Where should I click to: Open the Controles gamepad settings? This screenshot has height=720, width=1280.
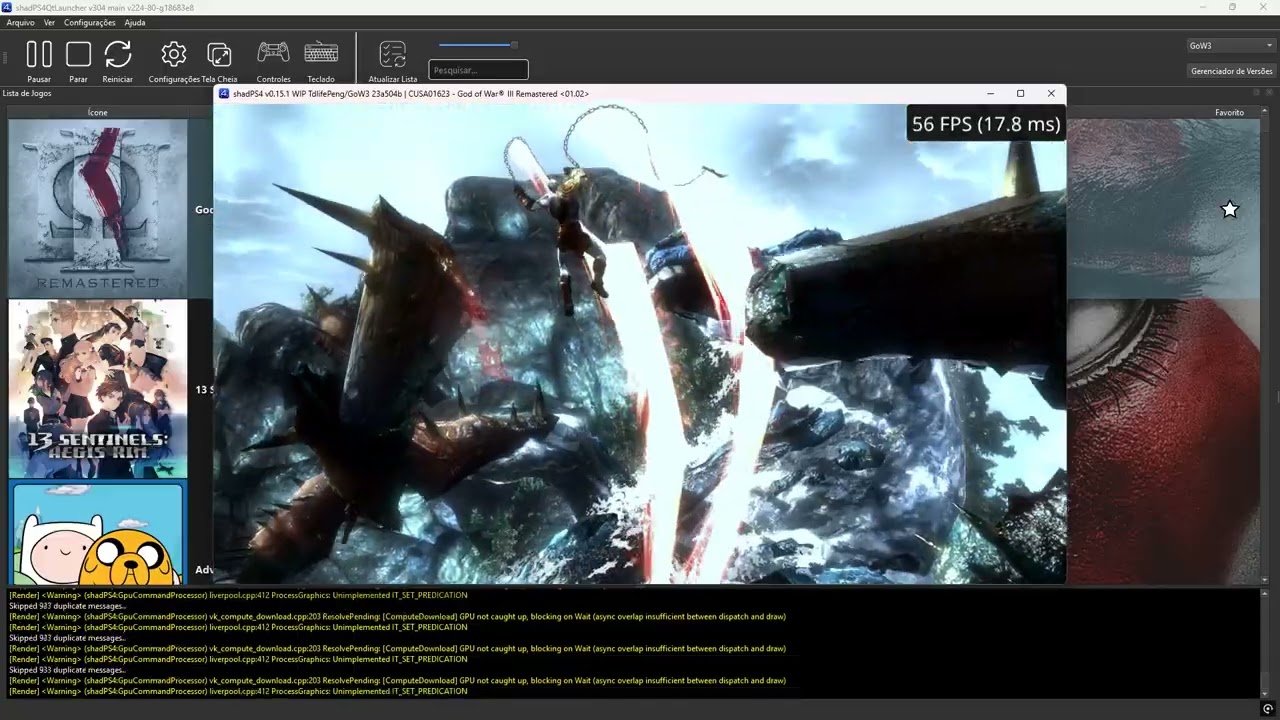[273, 62]
